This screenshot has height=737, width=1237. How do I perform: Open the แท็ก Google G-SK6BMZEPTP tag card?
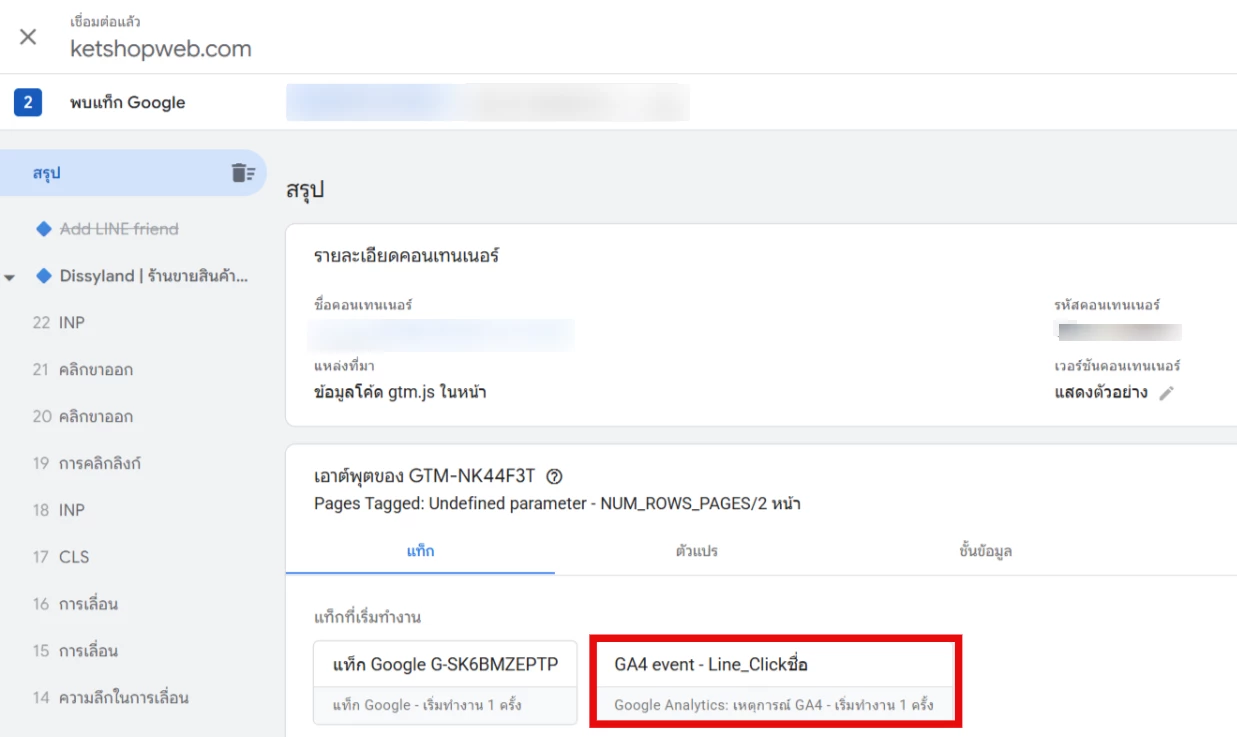pyautogui.click(x=445, y=682)
